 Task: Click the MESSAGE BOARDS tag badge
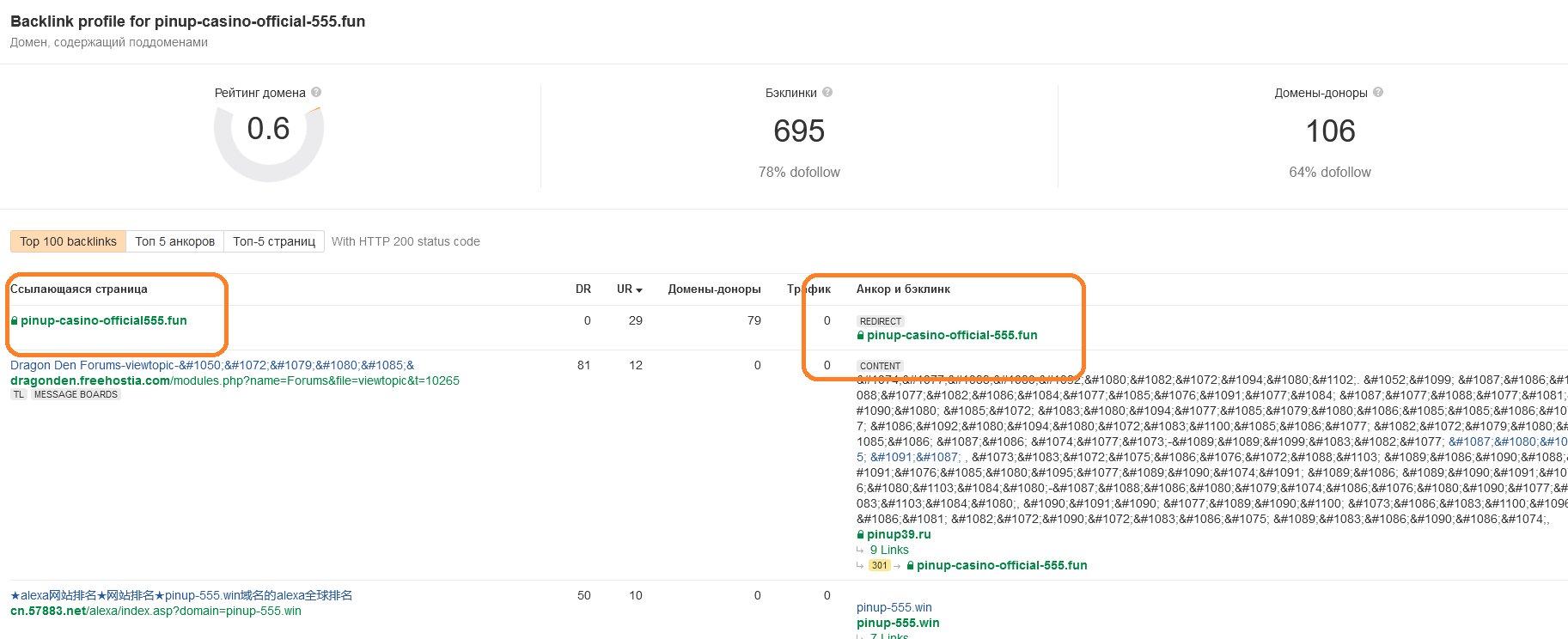(x=76, y=395)
